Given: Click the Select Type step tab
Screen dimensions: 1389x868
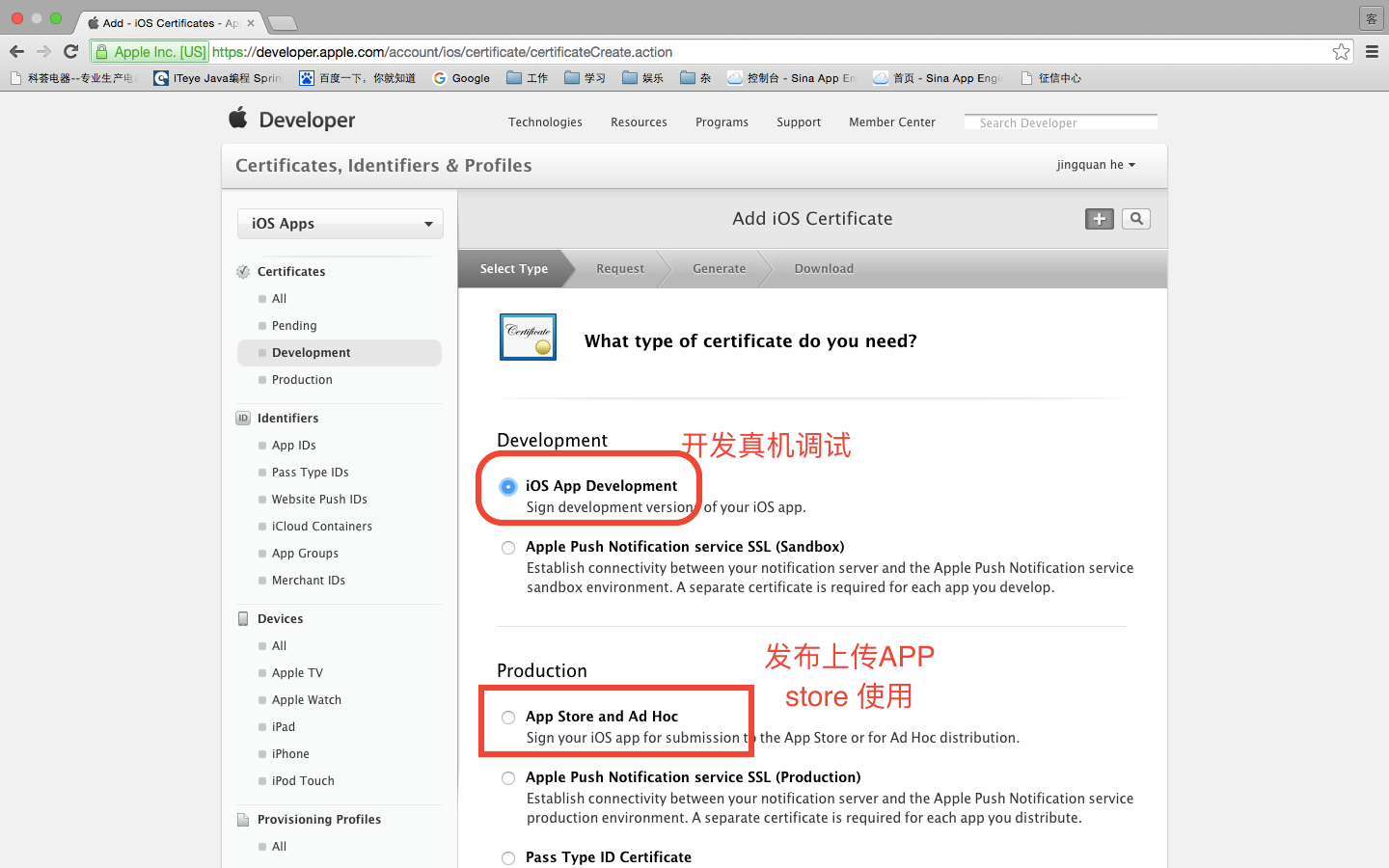Looking at the screenshot, I should click(514, 269).
